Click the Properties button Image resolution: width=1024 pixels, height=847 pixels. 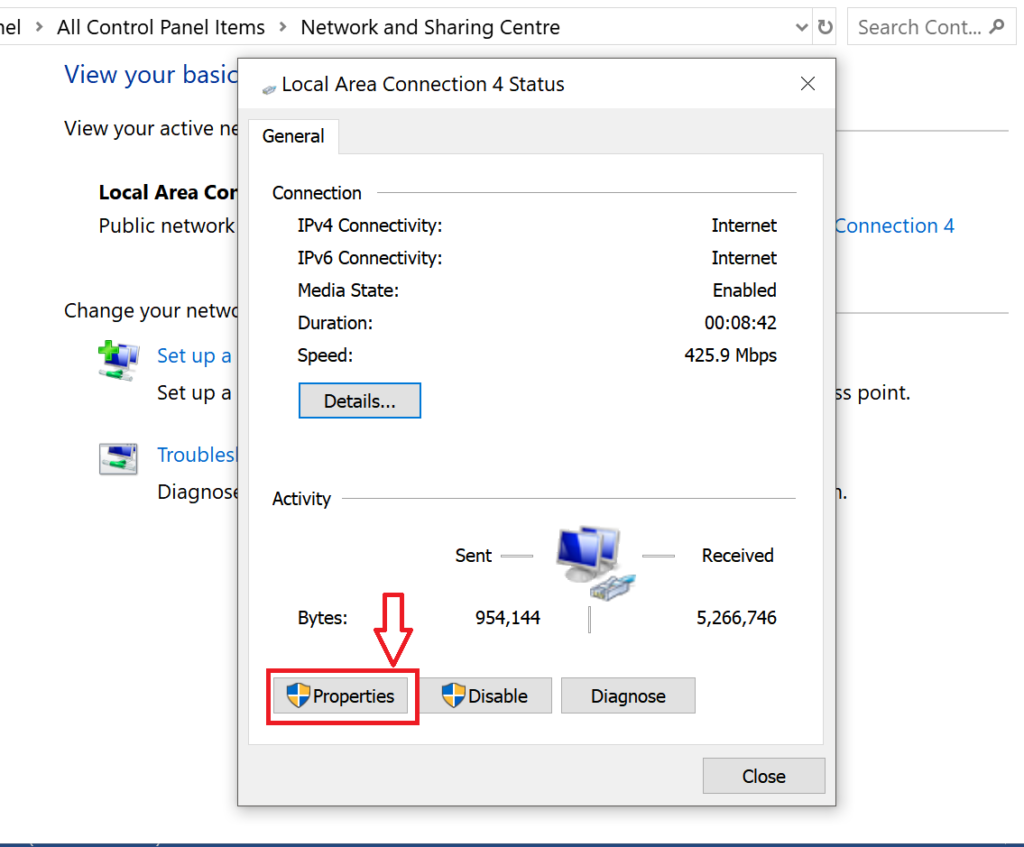(342, 695)
